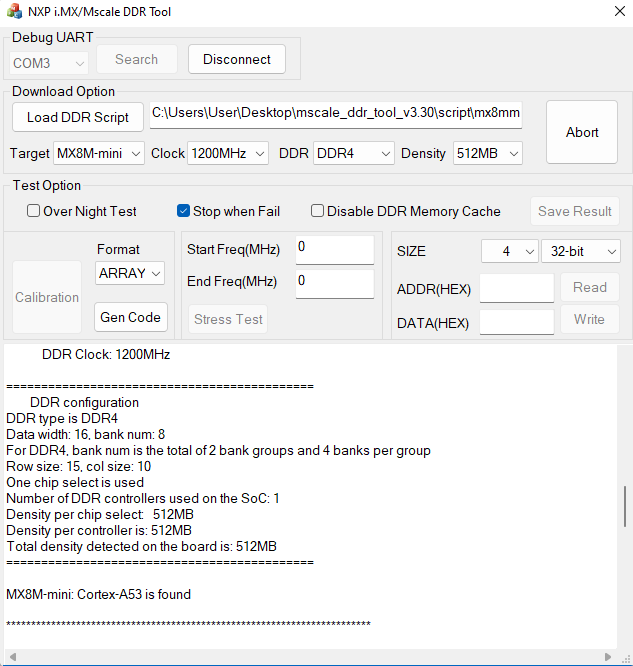Click the log's horizontal scroll right arrow
This screenshot has width=633, height=666.
[608, 657]
